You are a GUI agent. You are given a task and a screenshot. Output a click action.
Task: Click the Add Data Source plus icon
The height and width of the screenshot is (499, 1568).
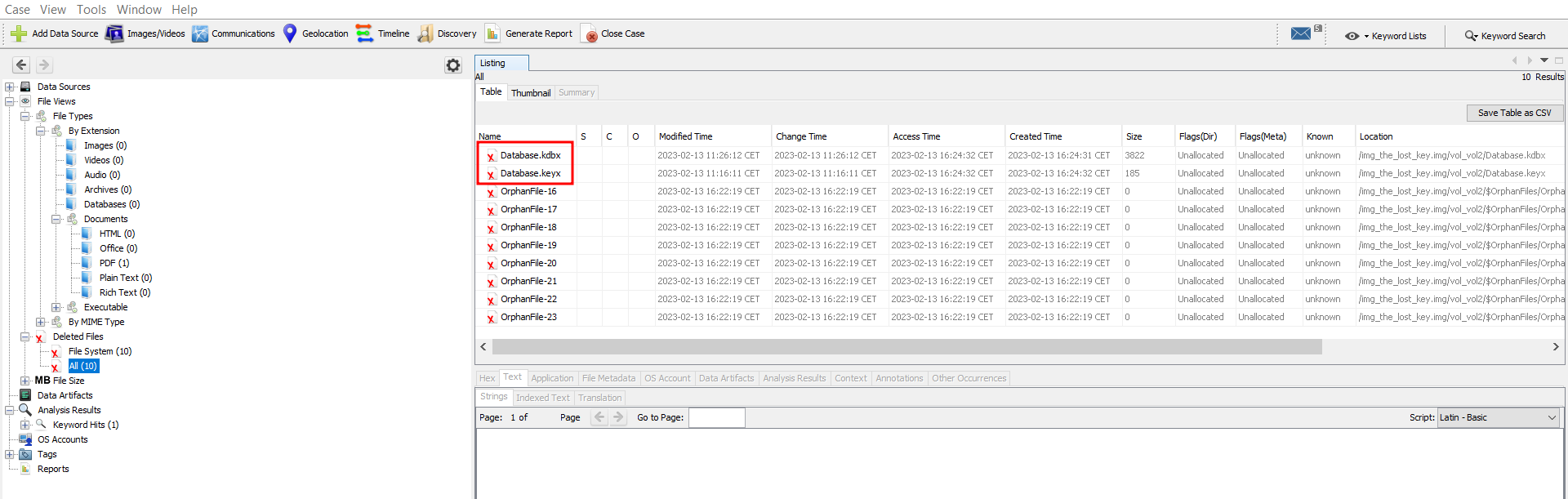pyautogui.click(x=18, y=33)
